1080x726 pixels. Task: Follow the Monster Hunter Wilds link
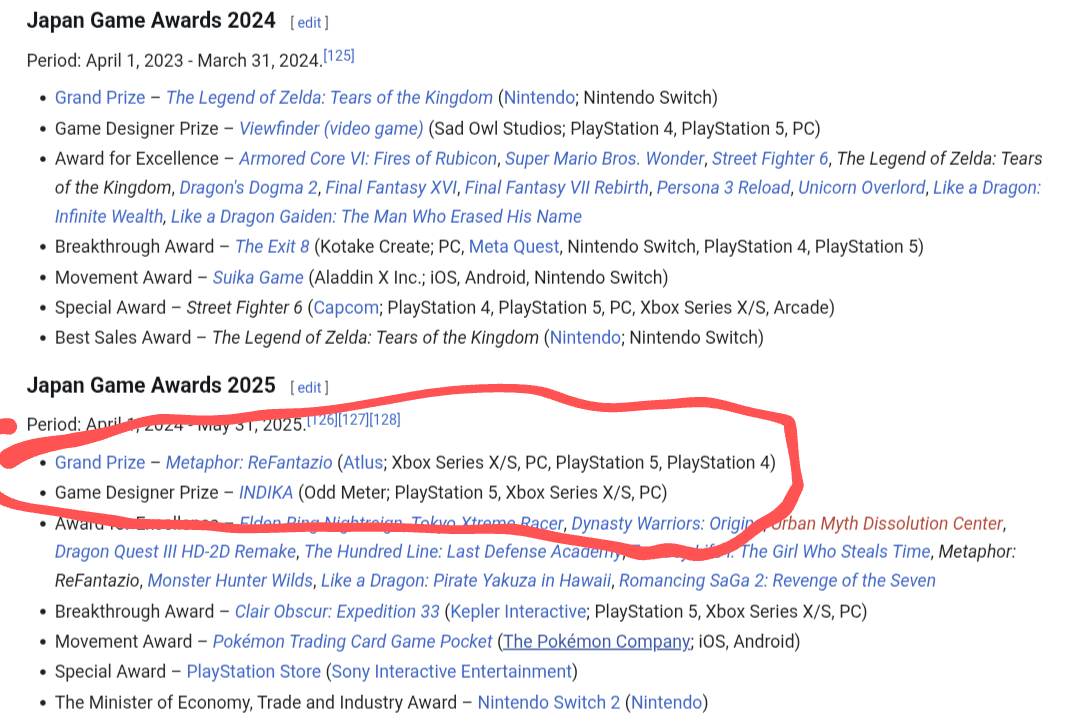[230, 581]
